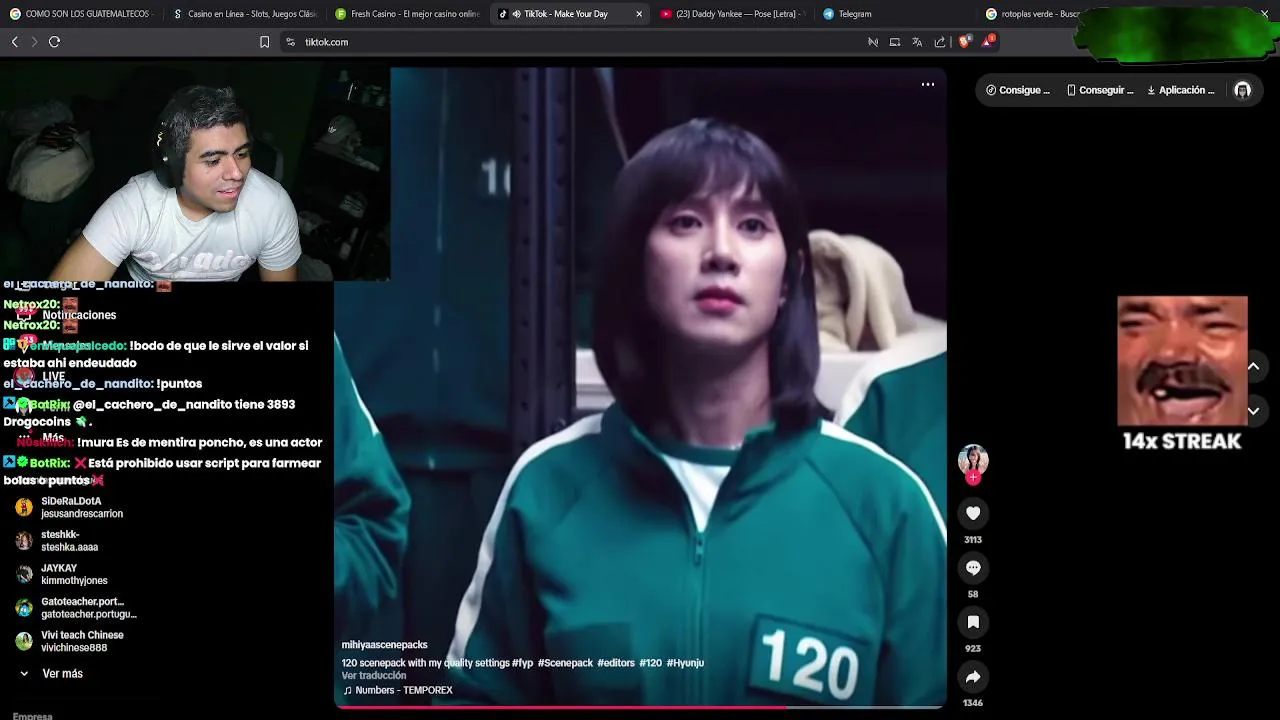Click the #editors hashtag

click(x=616, y=663)
